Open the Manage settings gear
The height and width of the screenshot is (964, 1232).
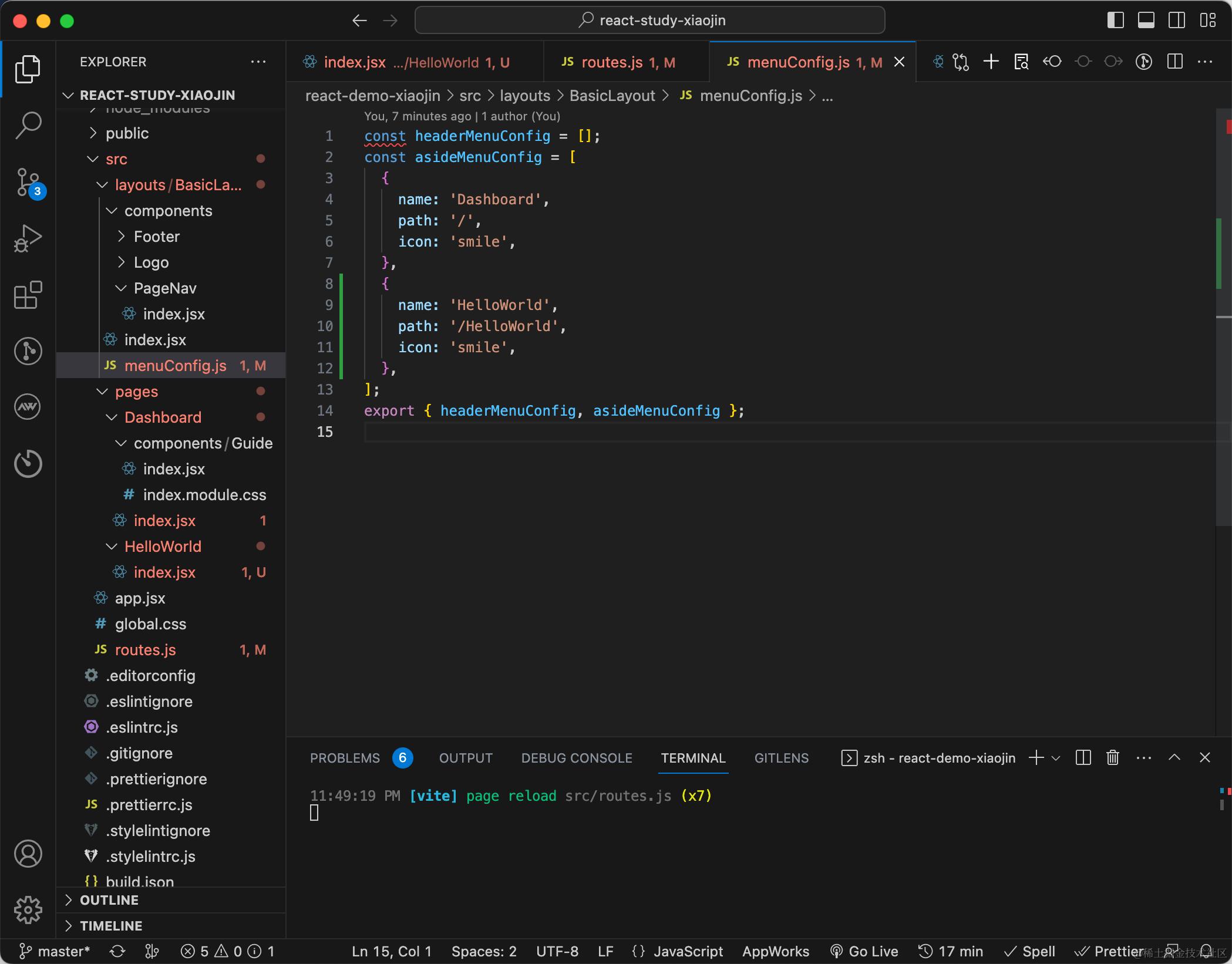(x=28, y=909)
